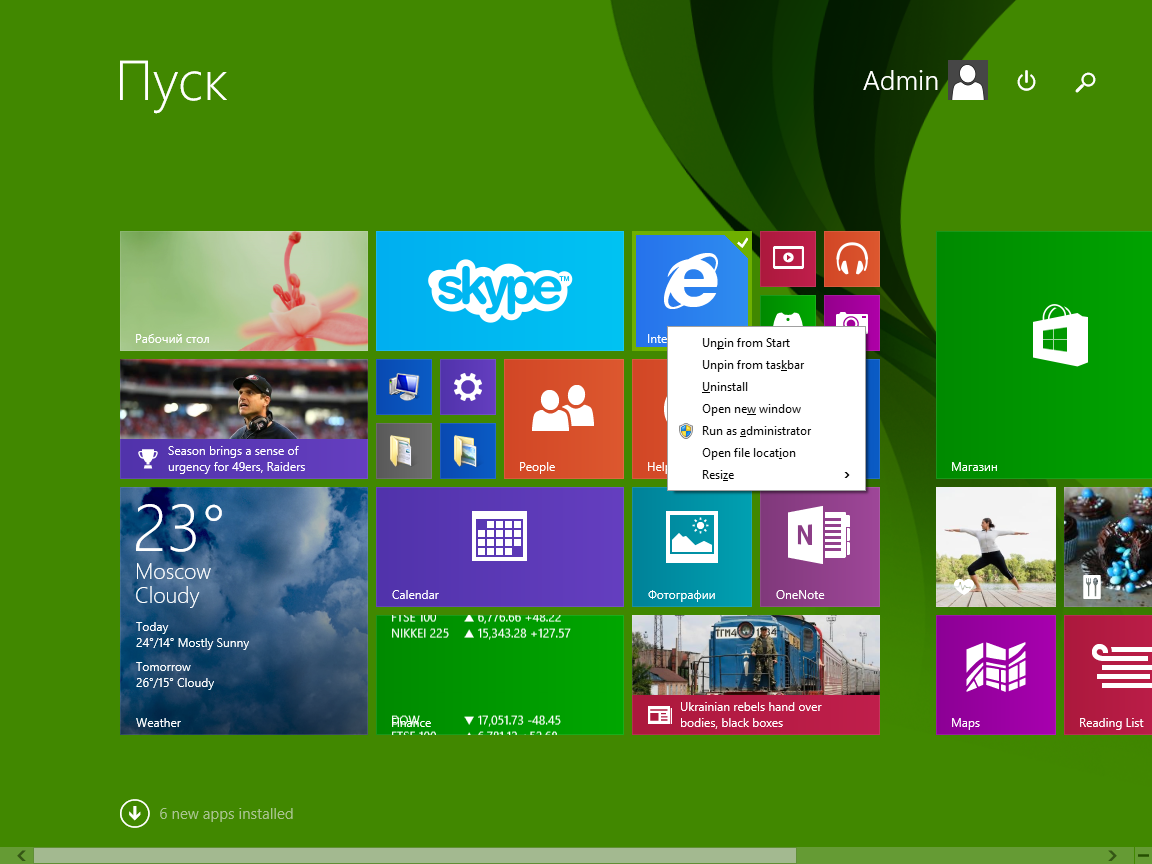Launch the Music headphones tile
The height and width of the screenshot is (864, 1152).
852,259
